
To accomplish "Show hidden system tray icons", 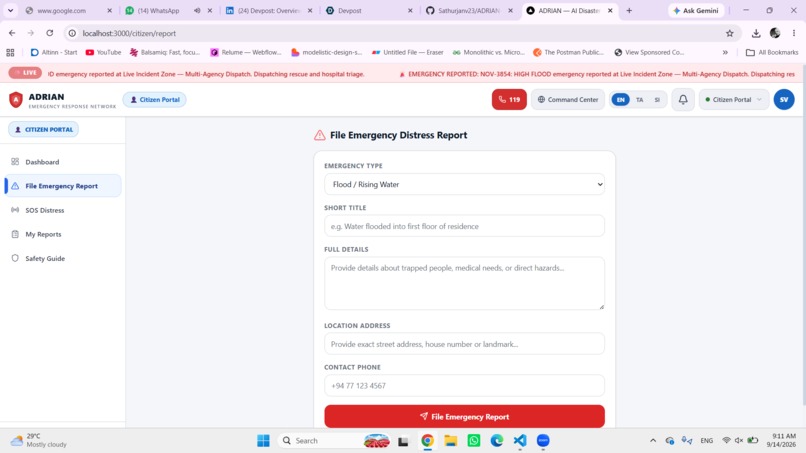I will pos(653,441).
